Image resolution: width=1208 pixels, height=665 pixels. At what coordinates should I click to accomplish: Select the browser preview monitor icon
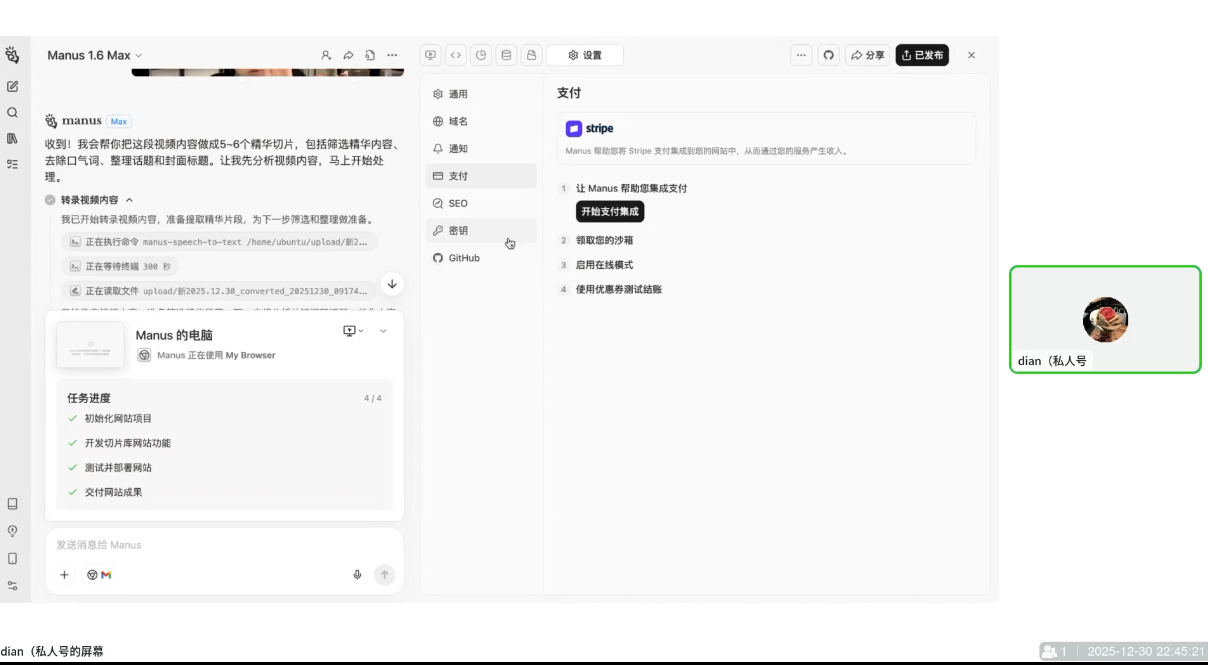(431, 55)
